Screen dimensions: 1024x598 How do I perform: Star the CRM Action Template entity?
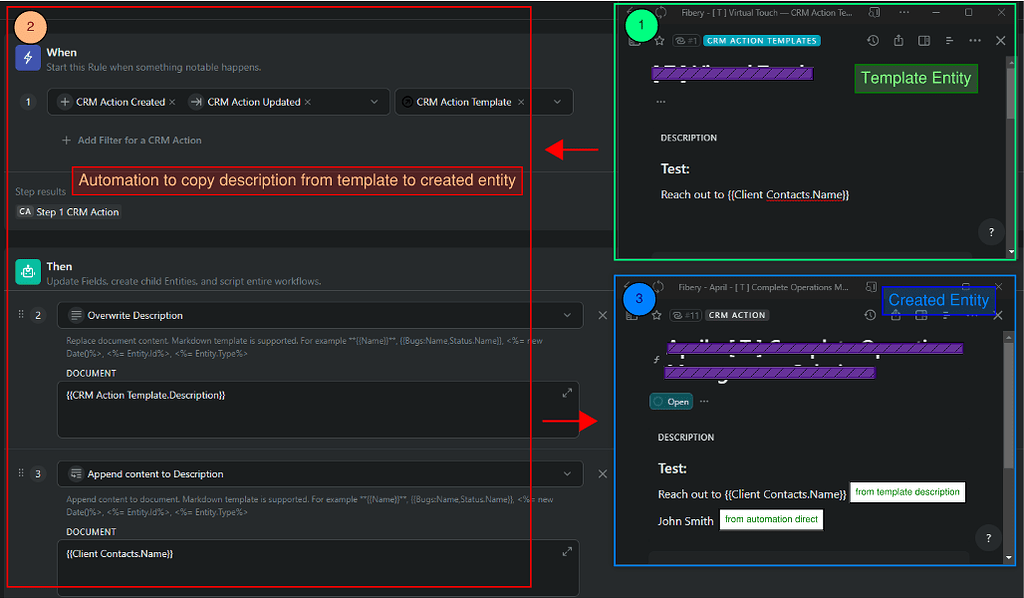pyautogui.click(x=658, y=40)
